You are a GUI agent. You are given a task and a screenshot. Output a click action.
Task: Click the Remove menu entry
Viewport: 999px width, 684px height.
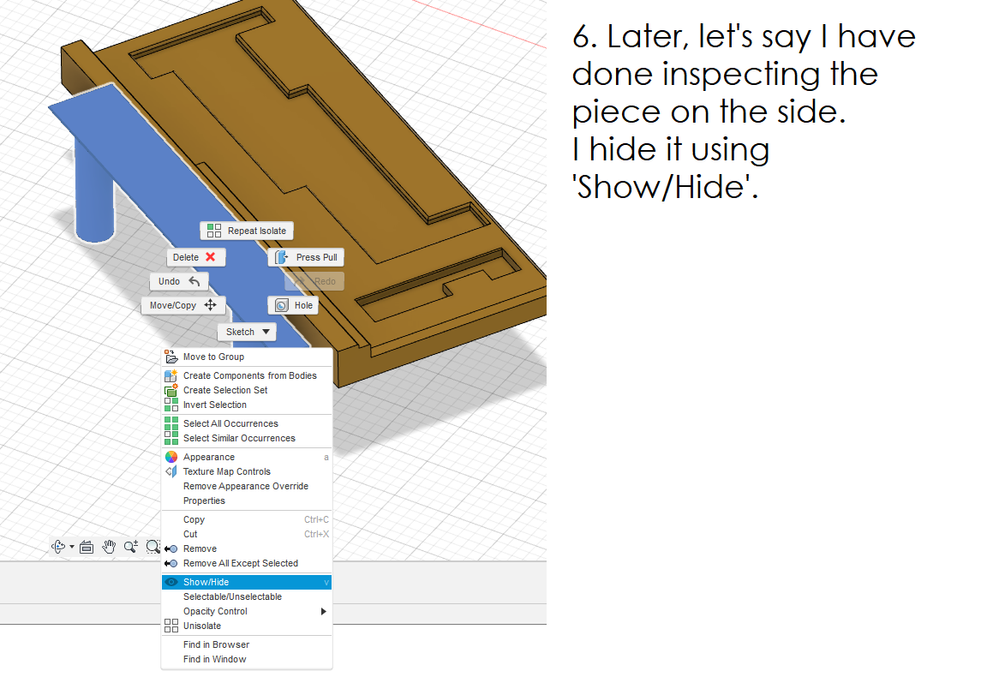click(247, 549)
